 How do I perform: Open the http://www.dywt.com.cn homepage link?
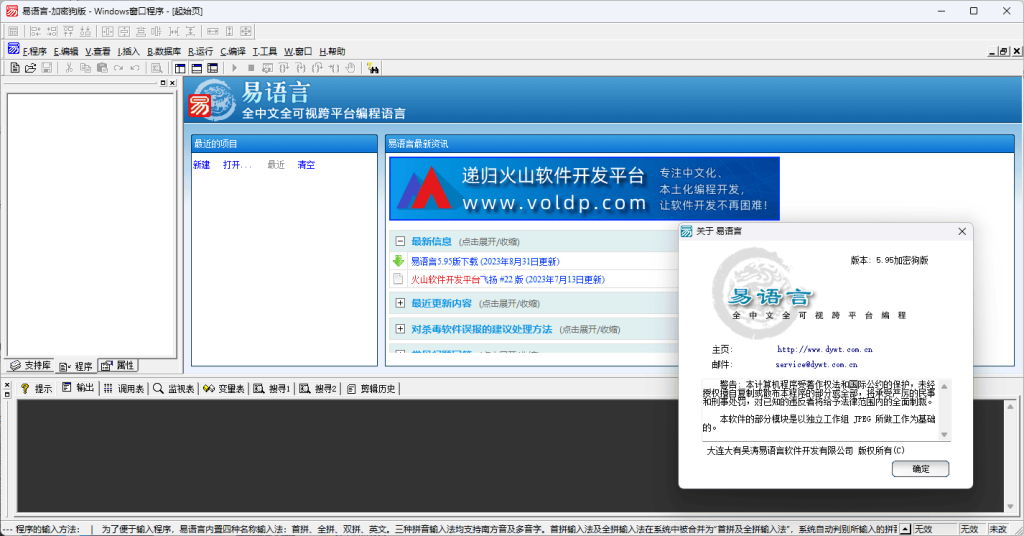(824, 349)
